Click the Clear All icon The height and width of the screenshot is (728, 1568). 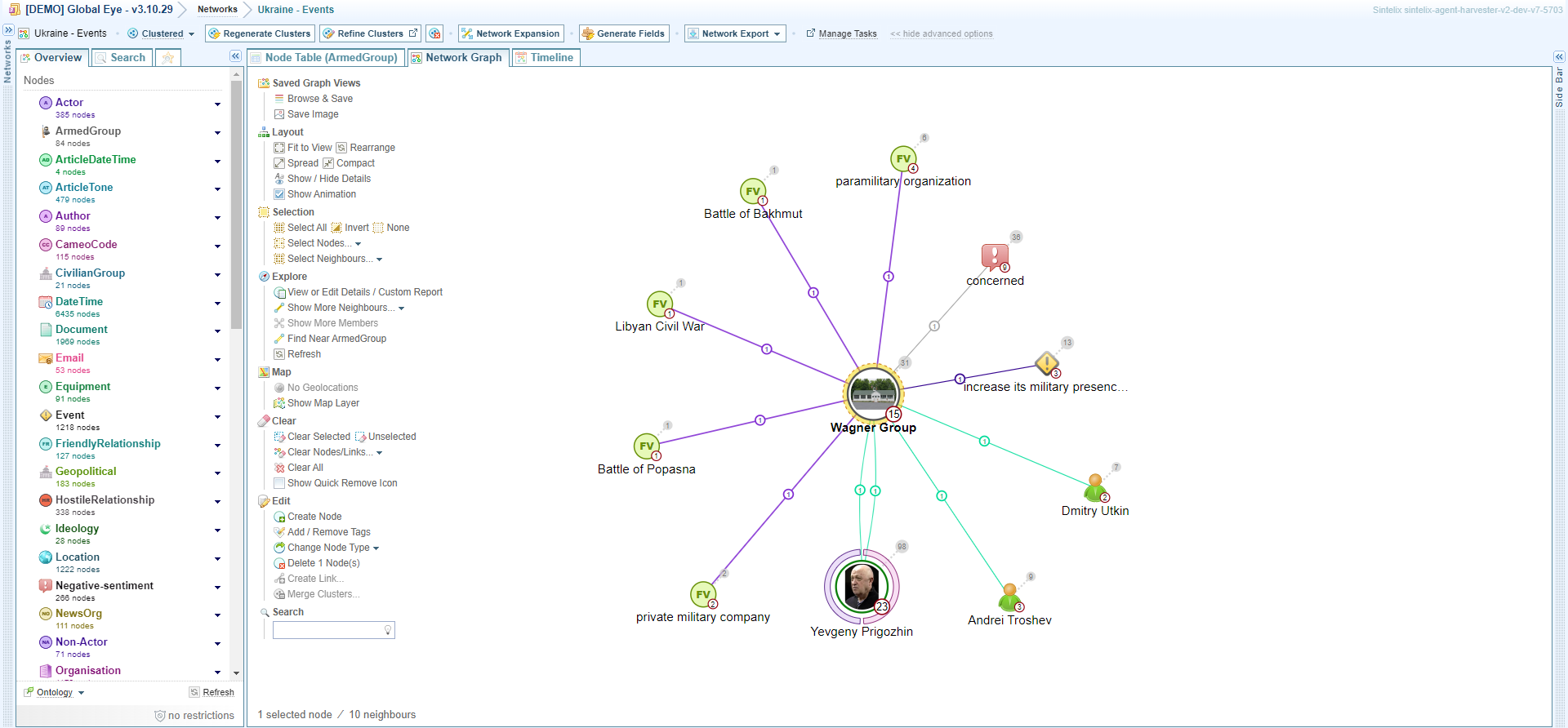(279, 468)
